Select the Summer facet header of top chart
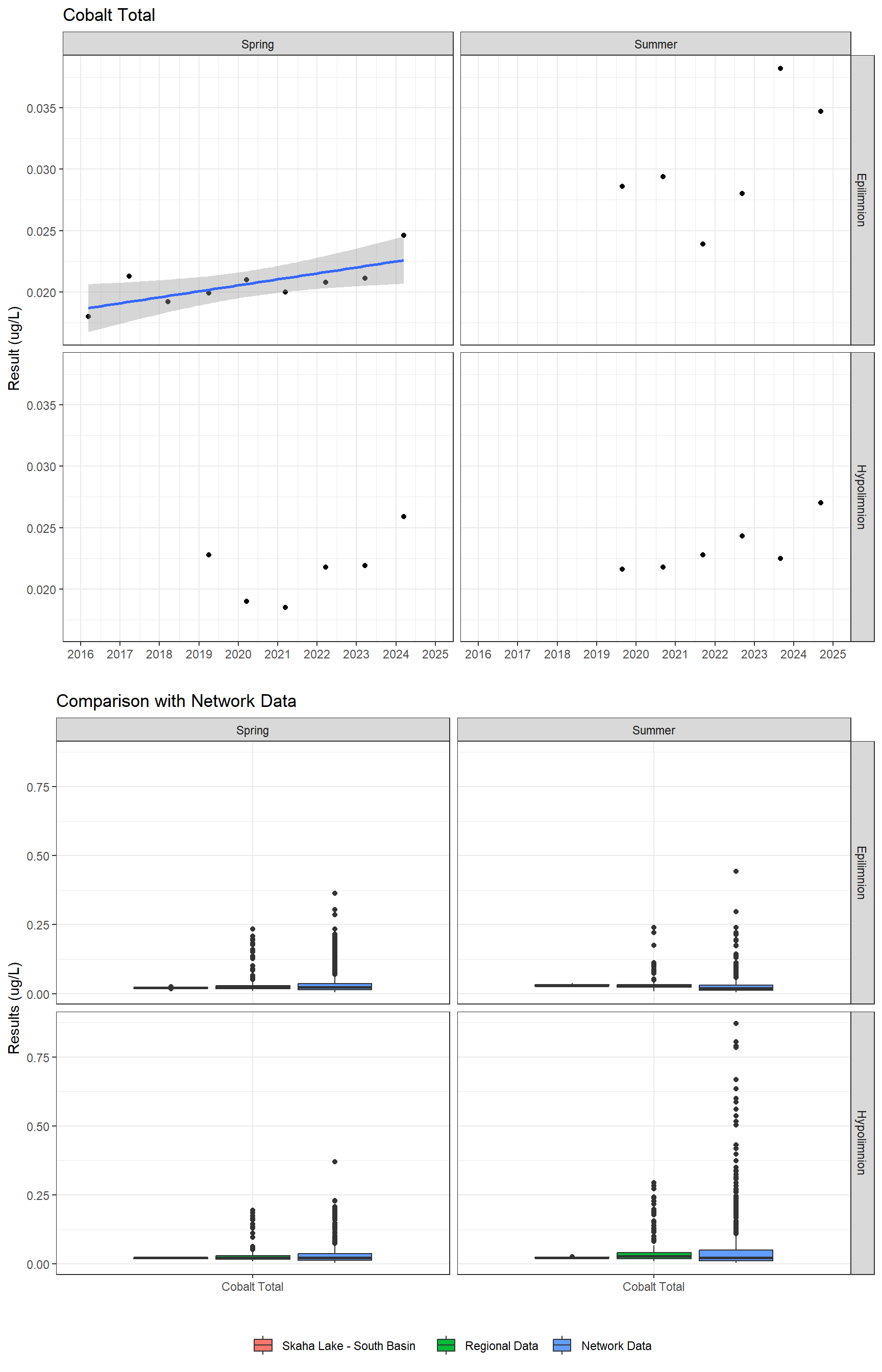This screenshot has width=882, height=1372. 656,44
